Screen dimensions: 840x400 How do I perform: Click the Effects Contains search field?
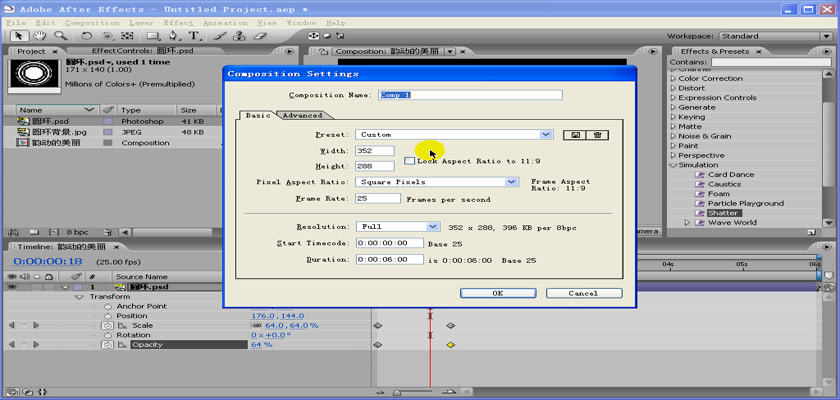tap(771, 63)
